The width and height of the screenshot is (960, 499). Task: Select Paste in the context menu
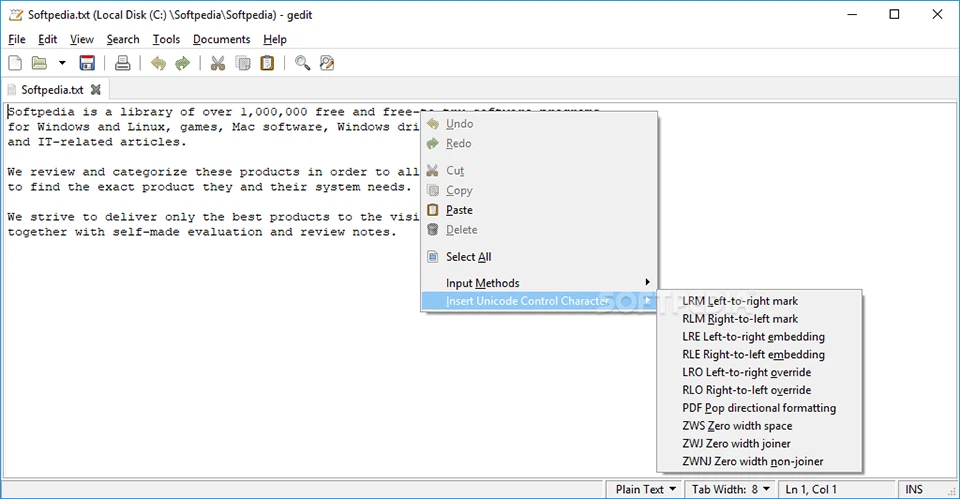click(x=459, y=210)
